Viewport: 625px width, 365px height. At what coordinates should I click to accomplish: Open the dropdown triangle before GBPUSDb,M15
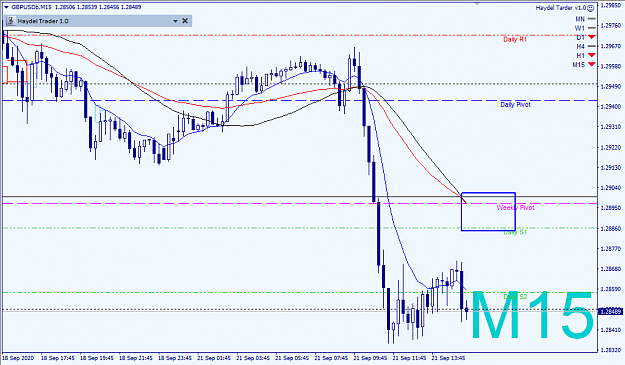6,7
